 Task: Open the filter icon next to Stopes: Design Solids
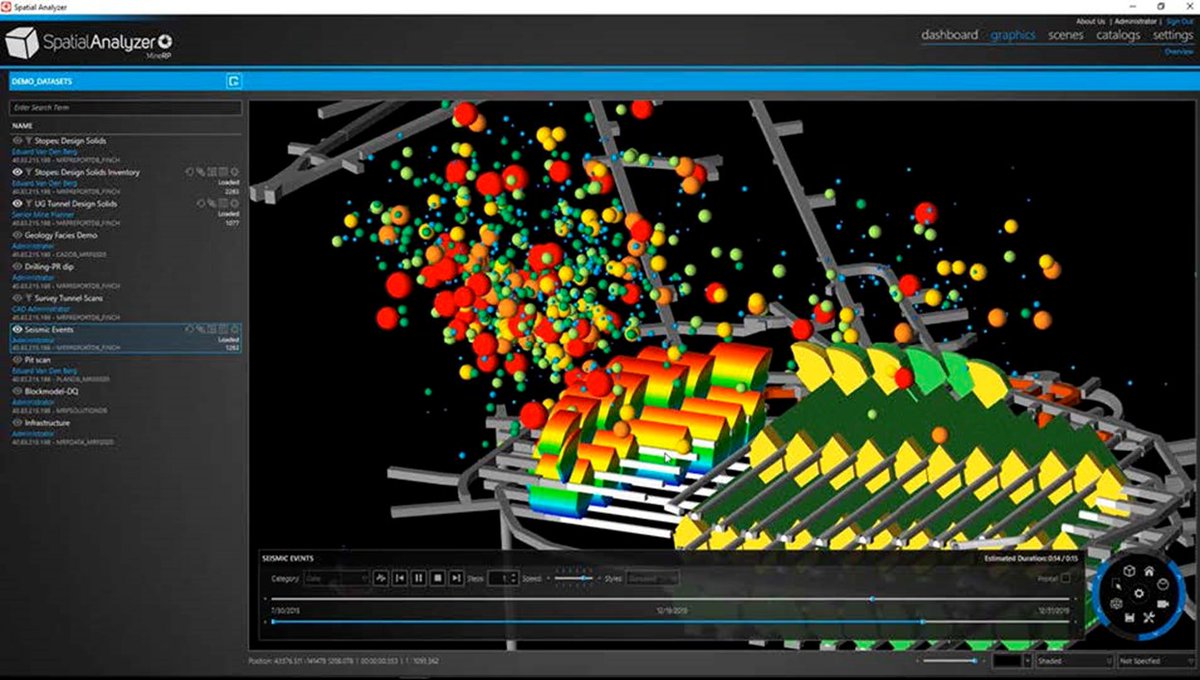26,141
